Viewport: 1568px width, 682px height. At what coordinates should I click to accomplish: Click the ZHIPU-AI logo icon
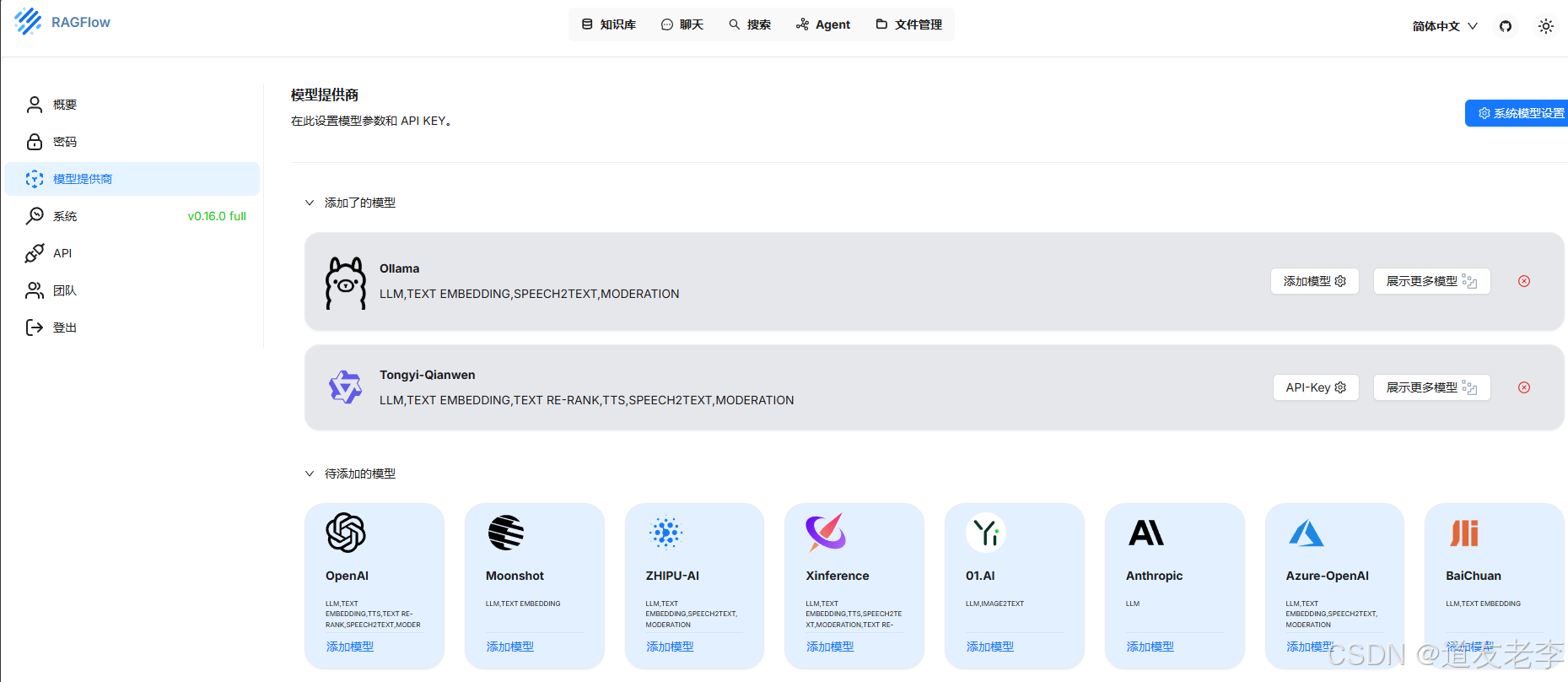[665, 533]
